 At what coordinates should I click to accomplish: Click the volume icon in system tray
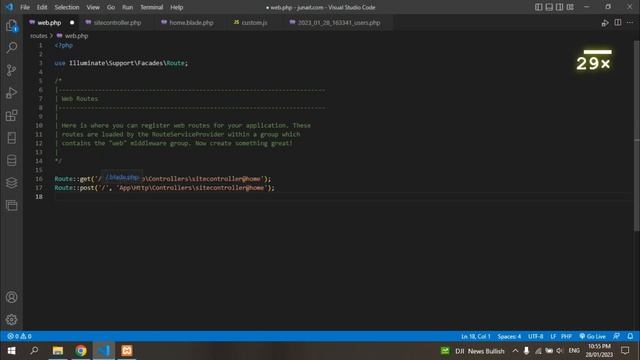coord(559,351)
